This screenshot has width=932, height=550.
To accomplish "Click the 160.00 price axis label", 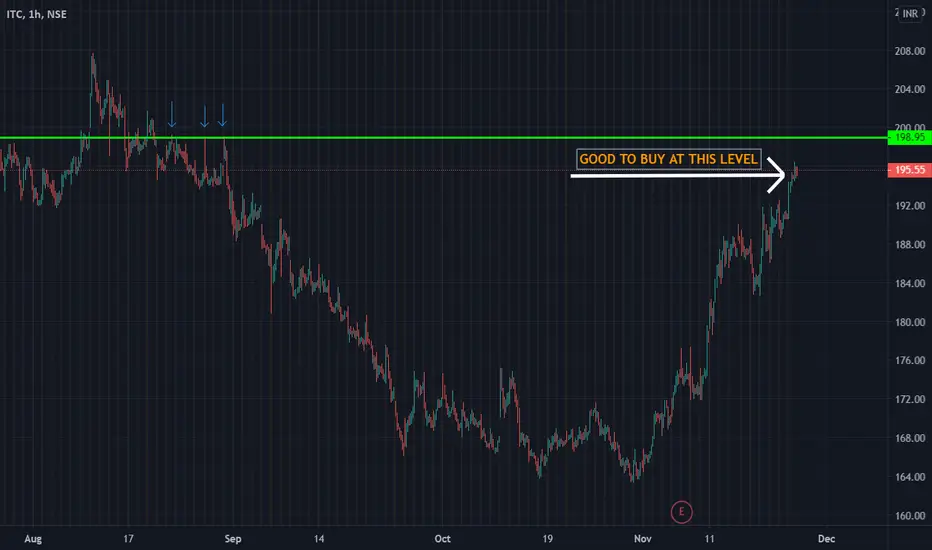I will pos(909,516).
